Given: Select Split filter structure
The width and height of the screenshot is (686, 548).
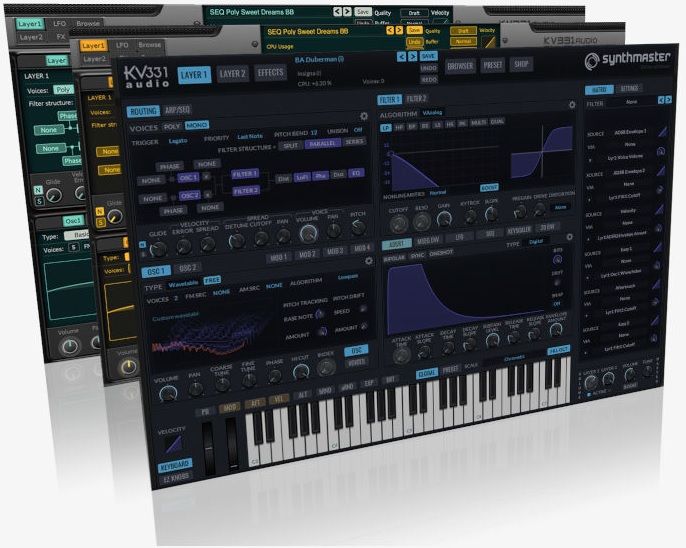Looking at the screenshot, I should (x=290, y=145).
